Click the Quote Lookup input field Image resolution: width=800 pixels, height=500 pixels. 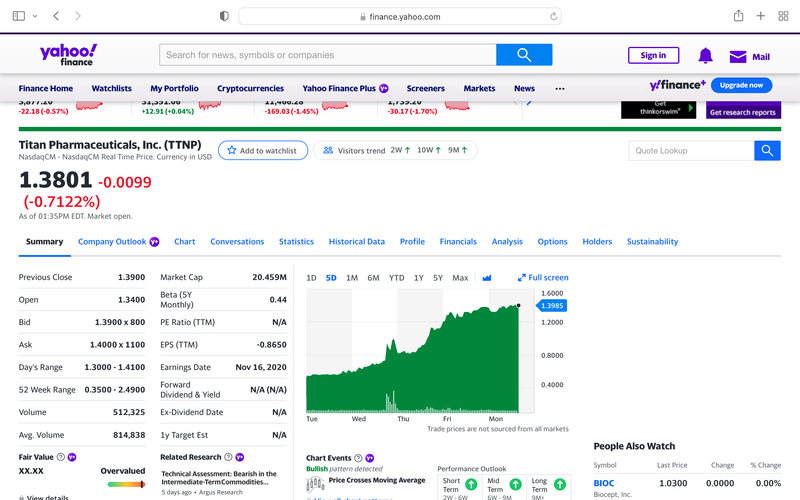pos(691,151)
